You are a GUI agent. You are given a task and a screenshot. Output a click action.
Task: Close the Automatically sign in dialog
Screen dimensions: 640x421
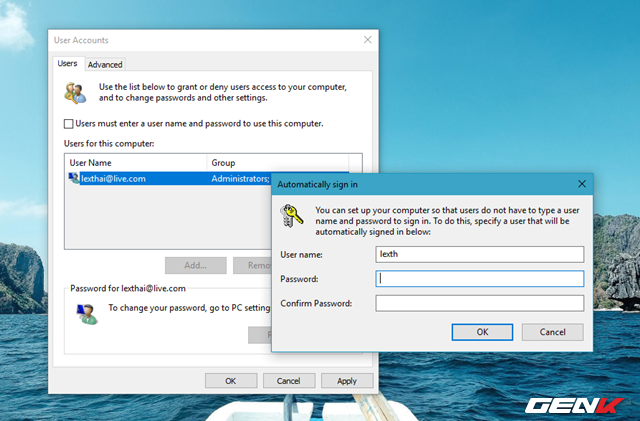[x=582, y=184]
